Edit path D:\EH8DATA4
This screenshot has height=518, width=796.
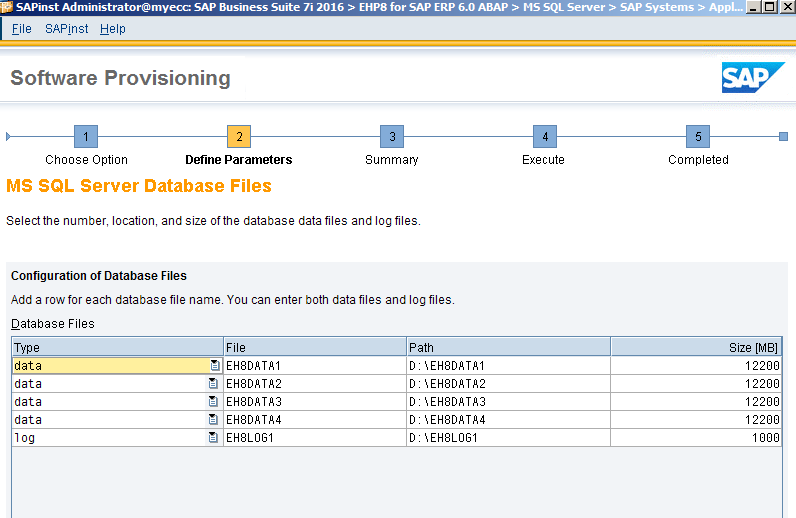(509, 420)
